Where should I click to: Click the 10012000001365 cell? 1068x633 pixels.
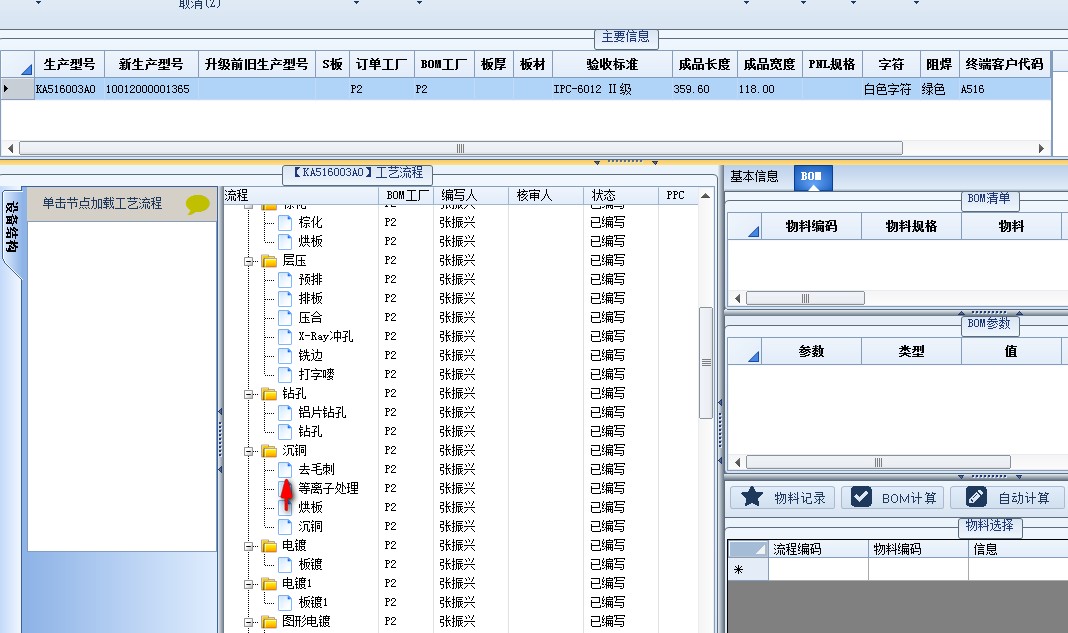coord(151,89)
